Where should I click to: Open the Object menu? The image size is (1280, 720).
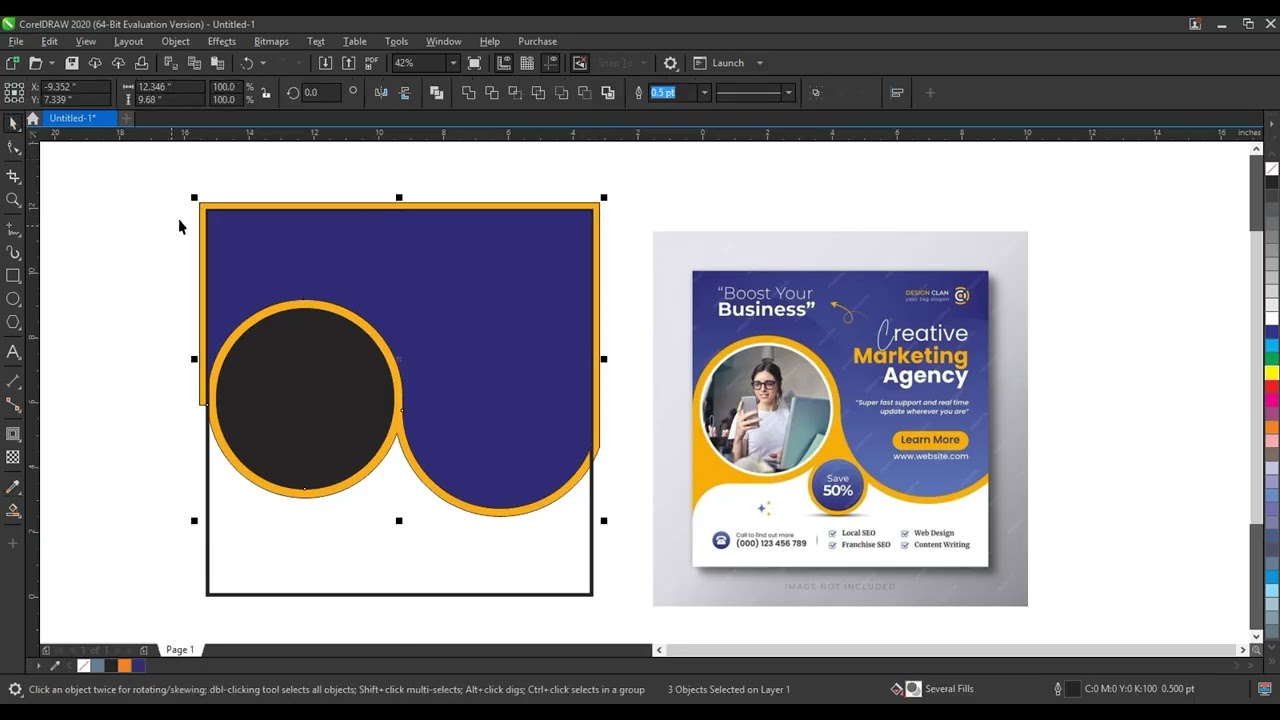[175, 41]
